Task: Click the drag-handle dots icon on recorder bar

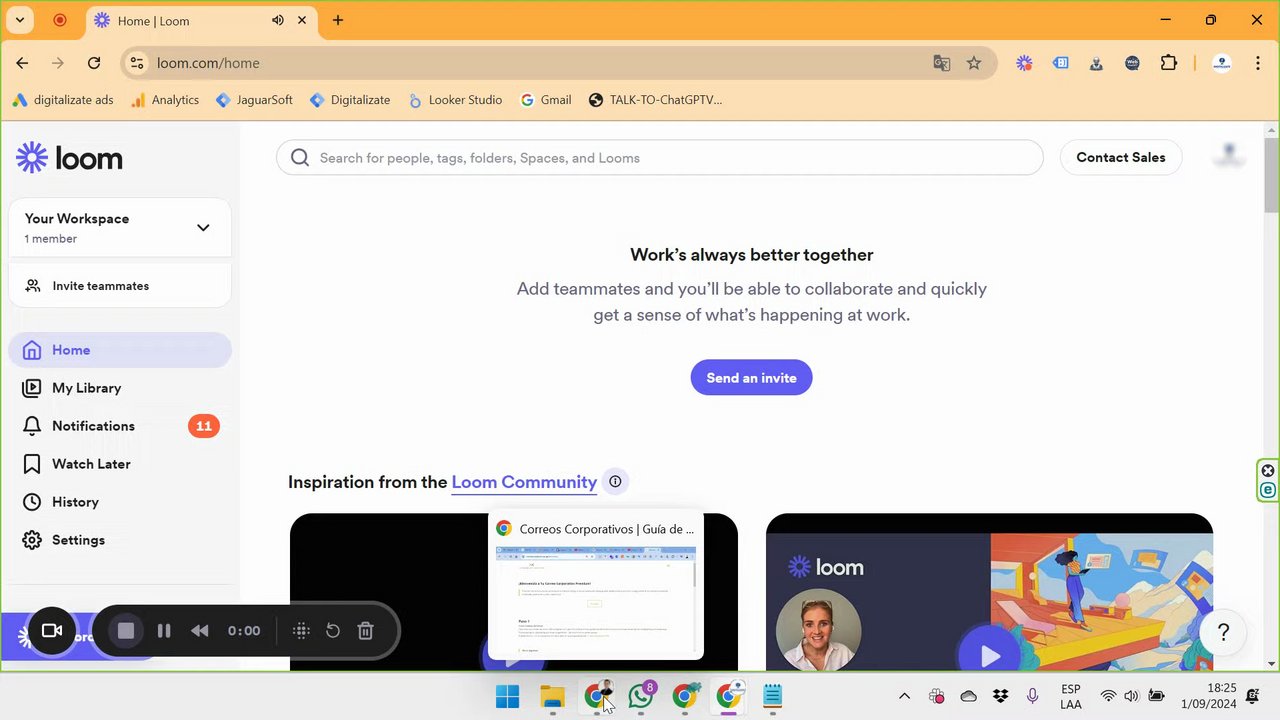Action: pyautogui.click(x=301, y=631)
